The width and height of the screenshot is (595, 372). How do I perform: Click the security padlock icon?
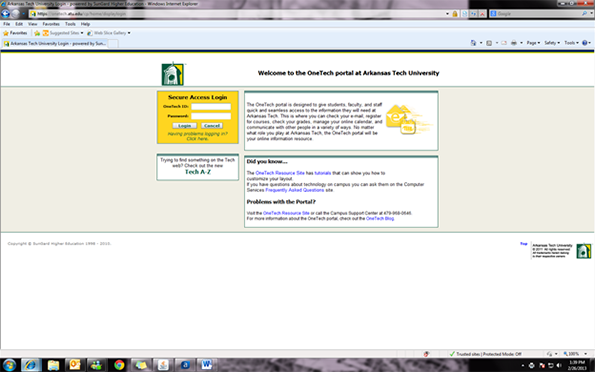pyautogui.click(x=455, y=14)
